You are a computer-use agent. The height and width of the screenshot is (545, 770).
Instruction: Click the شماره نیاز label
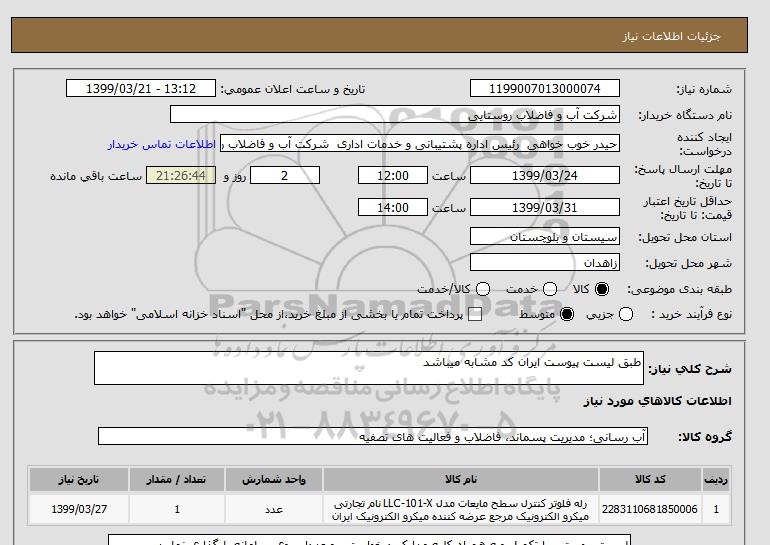[x=704, y=89]
